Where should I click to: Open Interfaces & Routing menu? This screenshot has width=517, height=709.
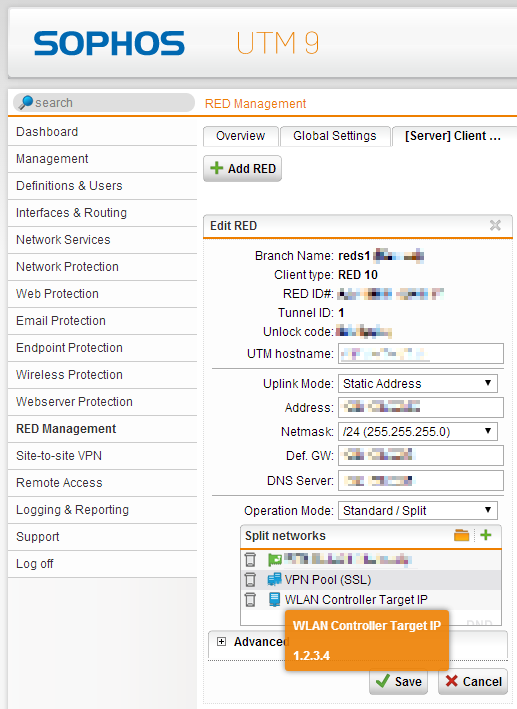pyautogui.click(x=103, y=213)
